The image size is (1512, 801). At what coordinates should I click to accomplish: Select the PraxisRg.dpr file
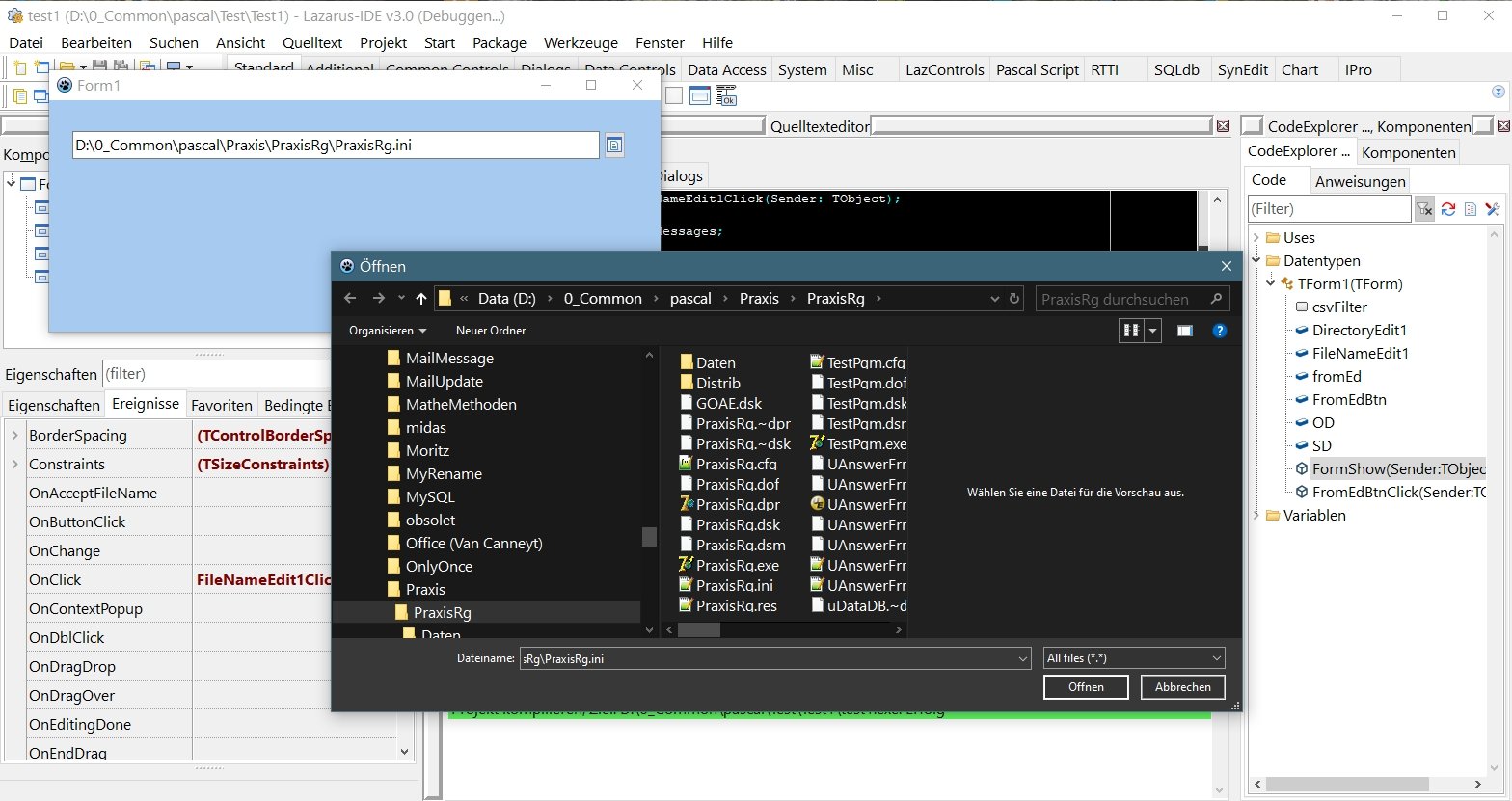(728, 504)
